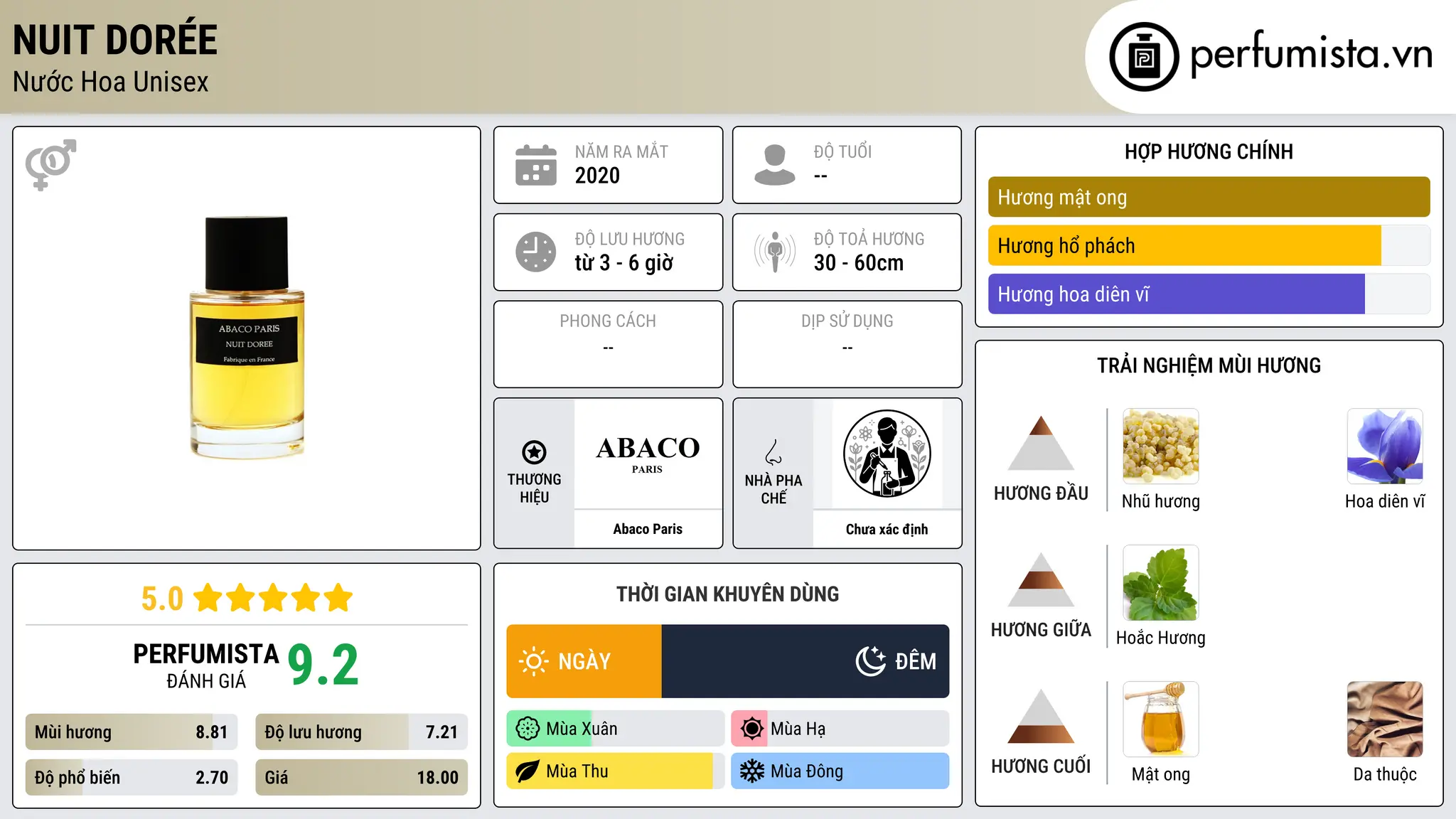Click the PERFUMISTA ĐÁNH GIÁ label
Viewport: 1456px width, 819px height.
pos(206,665)
